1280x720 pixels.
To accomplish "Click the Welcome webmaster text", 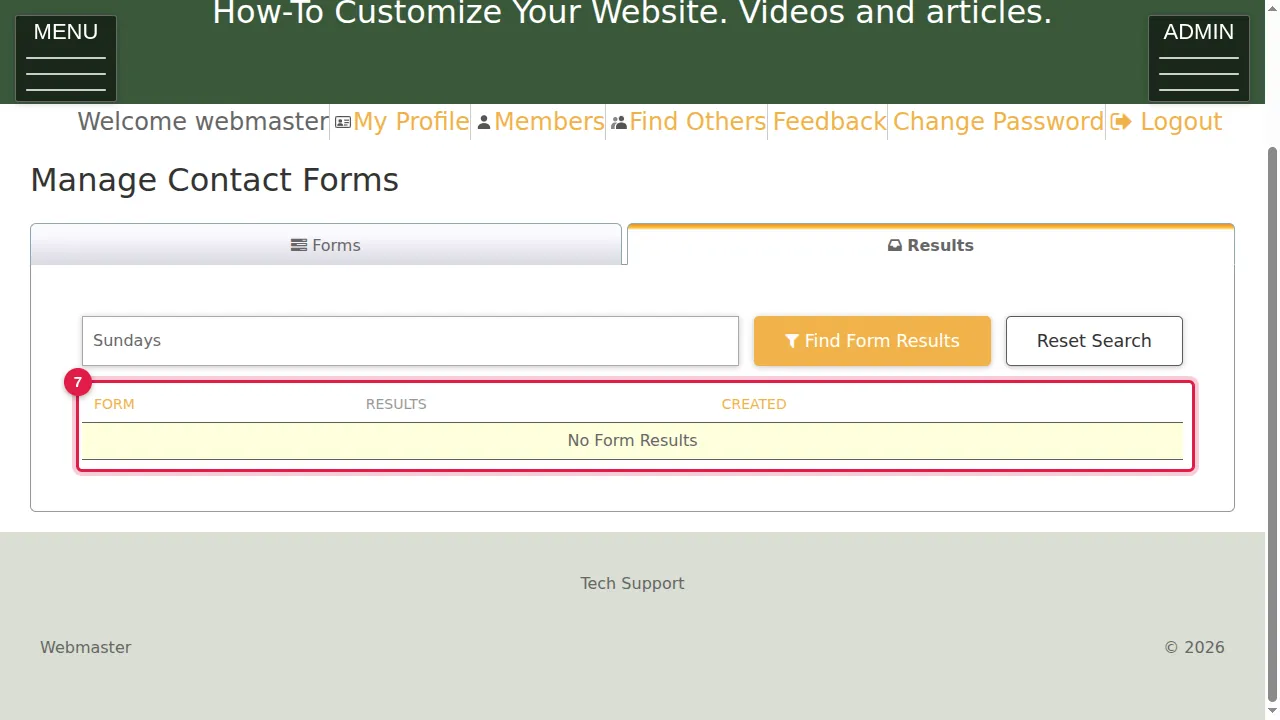I will pyautogui.click(x=203, y=122).
